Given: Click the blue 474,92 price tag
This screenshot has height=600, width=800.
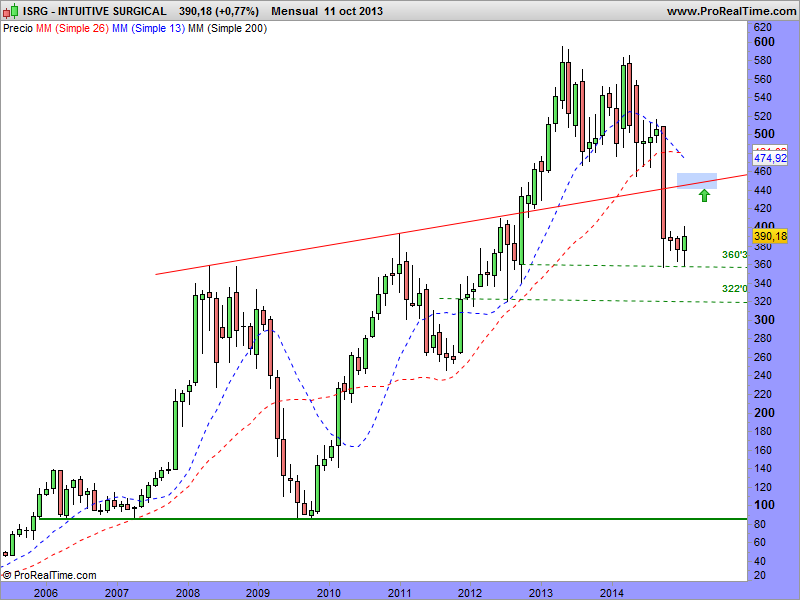Looking at the screenshot, I should pos(770,158).
